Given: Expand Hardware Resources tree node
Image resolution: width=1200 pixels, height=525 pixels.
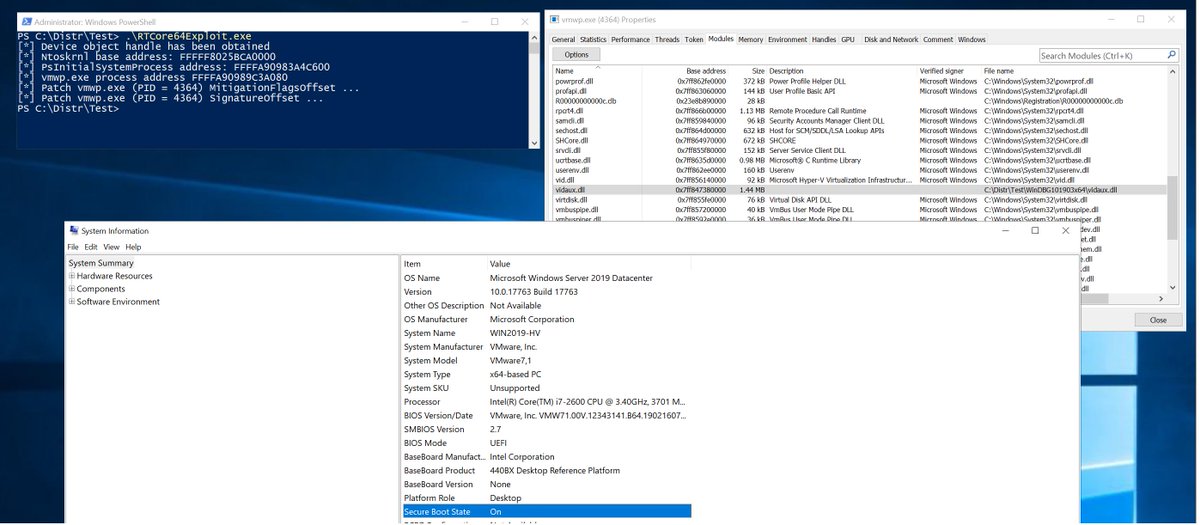Looking at the screenshot, I should click(72, 276).
